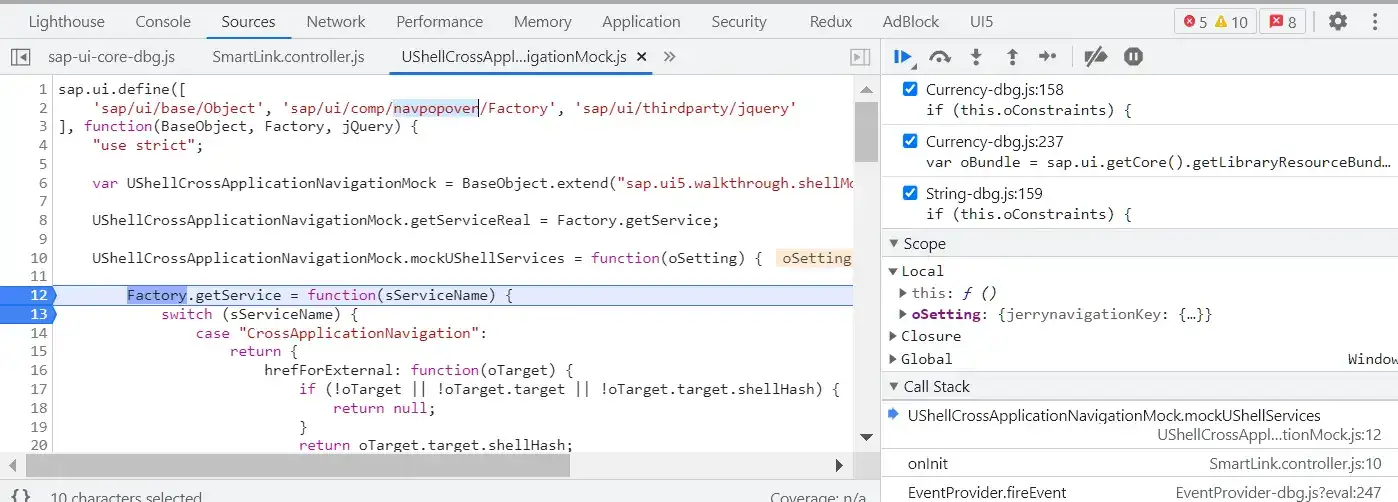The width and height of the screenshot is (1398, 502).
Task: Expand the Closure scope
Action: (x=894, y=337)
